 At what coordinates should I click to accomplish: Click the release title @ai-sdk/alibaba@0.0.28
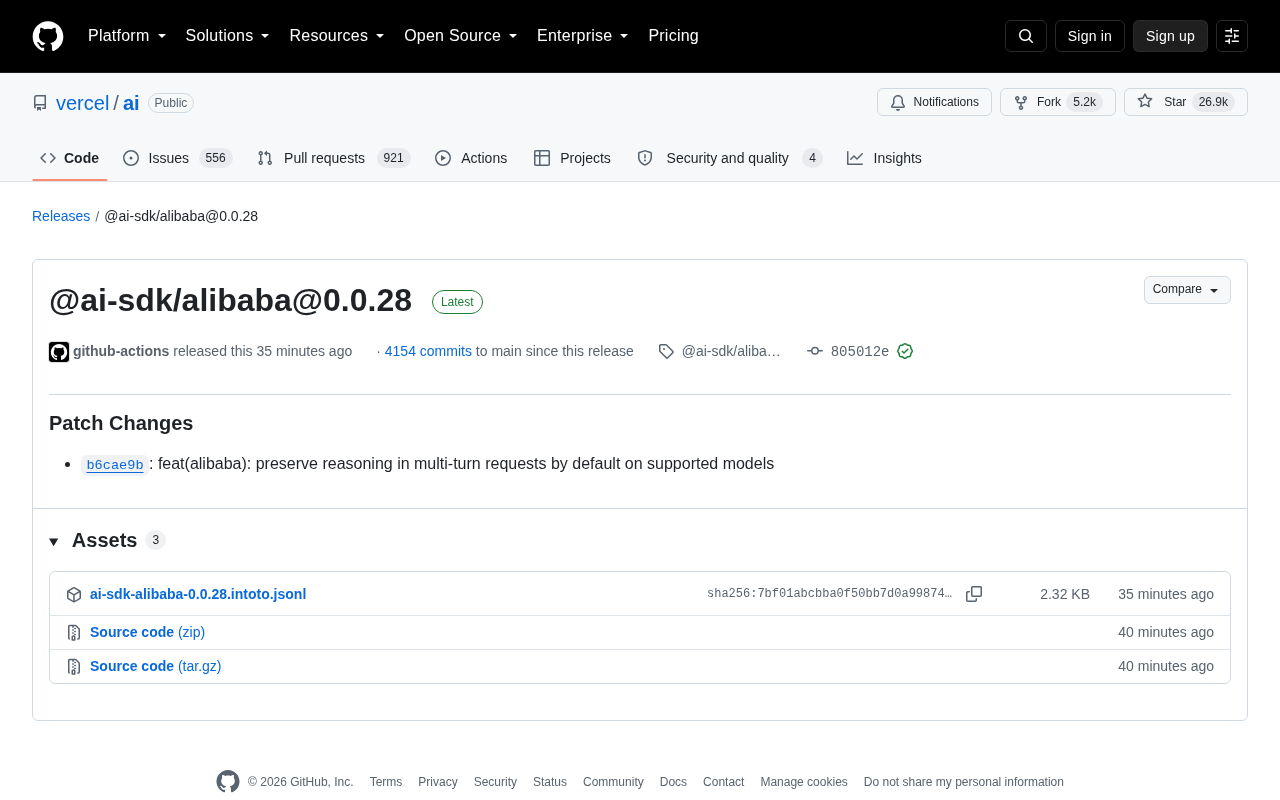tap(230, 300)
